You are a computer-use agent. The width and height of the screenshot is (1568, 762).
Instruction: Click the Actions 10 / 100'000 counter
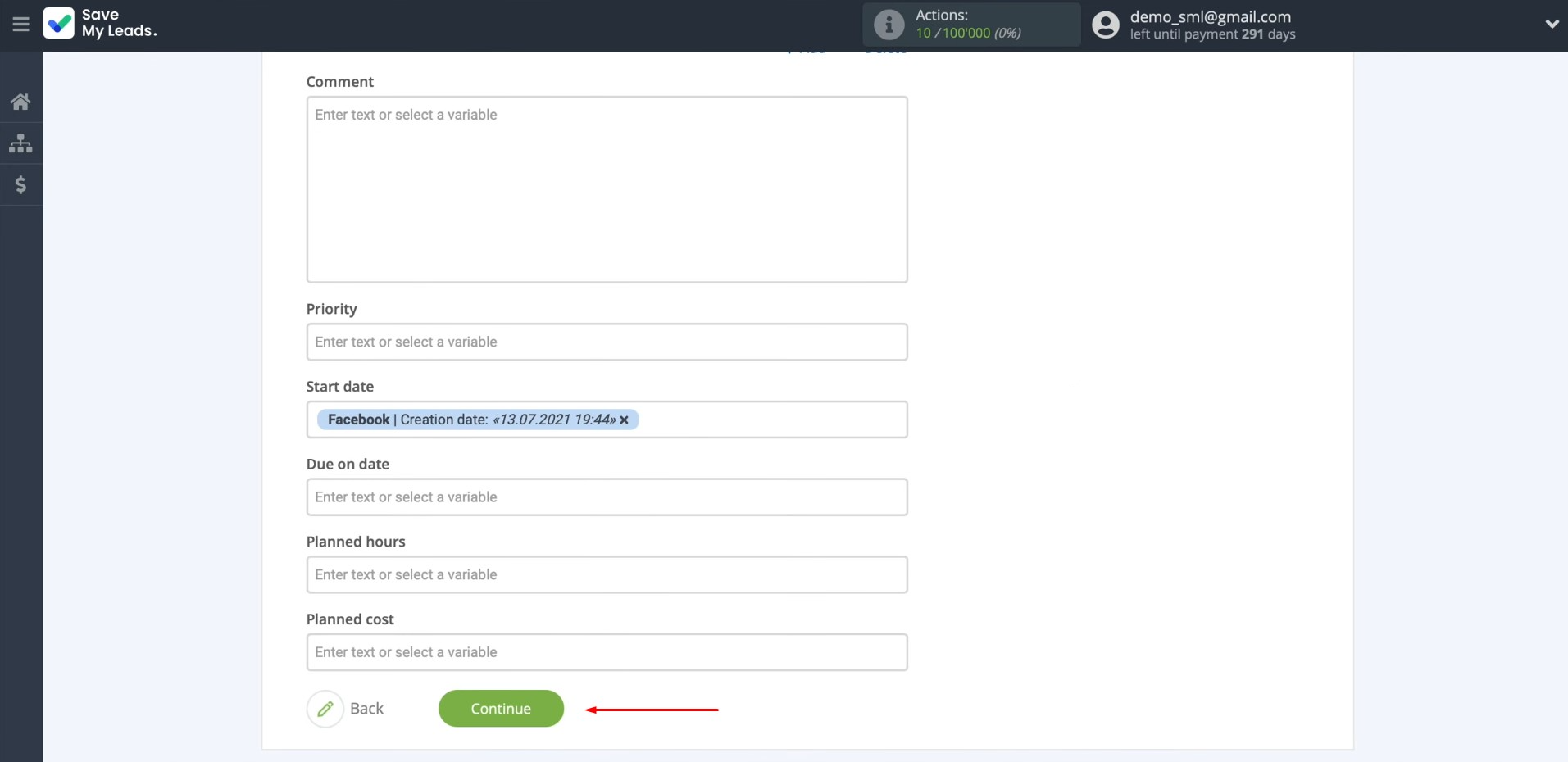pyautogui.click(x=968, y=33)
